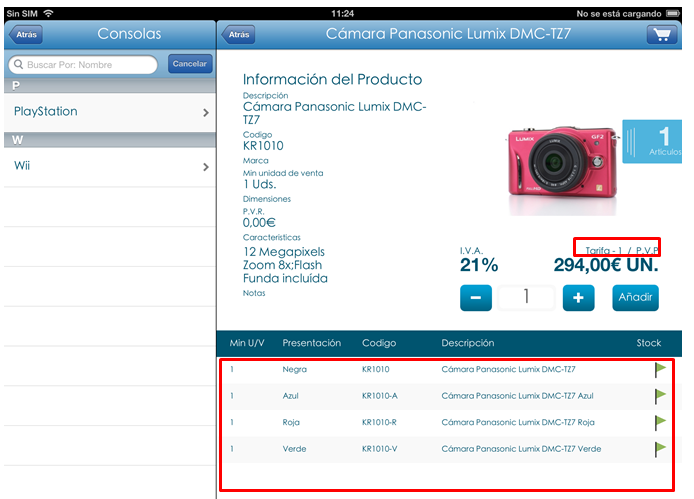Tap the battery status icon
Screen dimensions: 694x499
click(673, 13)
